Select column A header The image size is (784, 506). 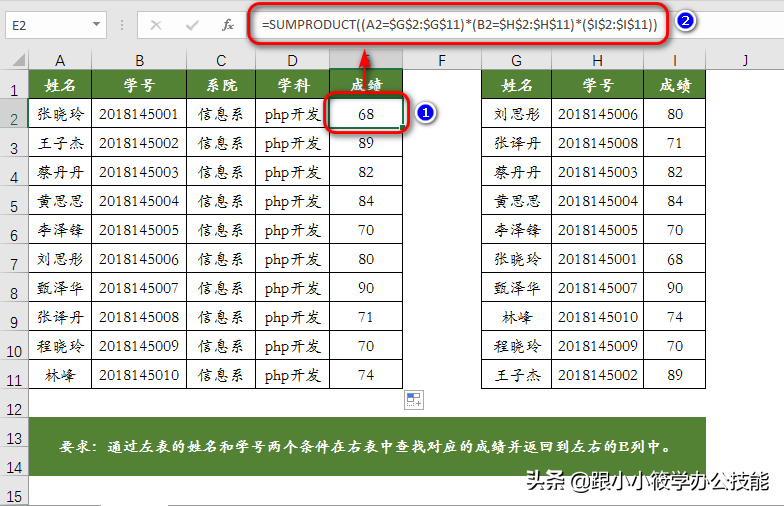[60, 60]
